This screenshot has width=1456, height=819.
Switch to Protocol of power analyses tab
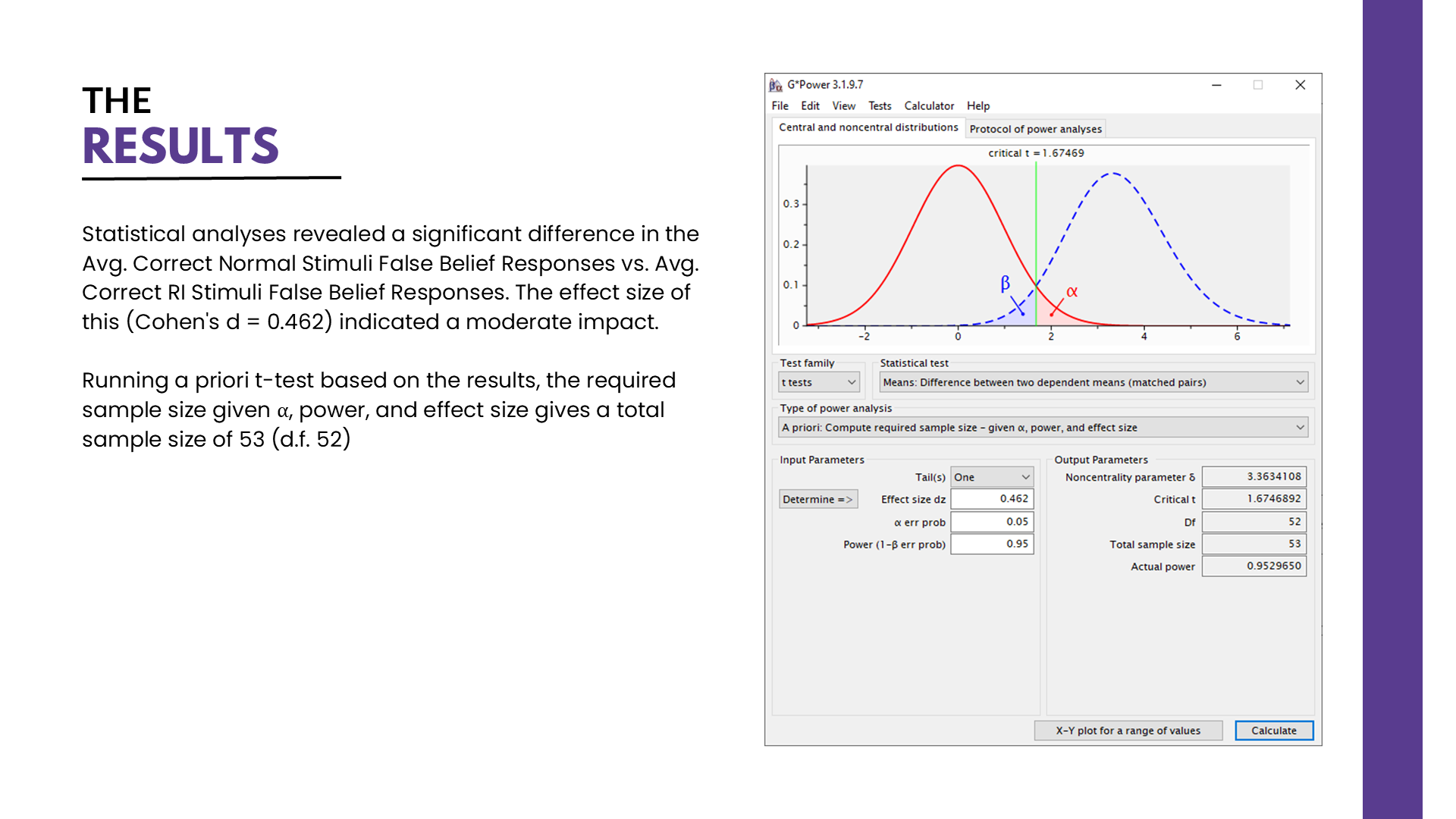[x=1035, y=129]
